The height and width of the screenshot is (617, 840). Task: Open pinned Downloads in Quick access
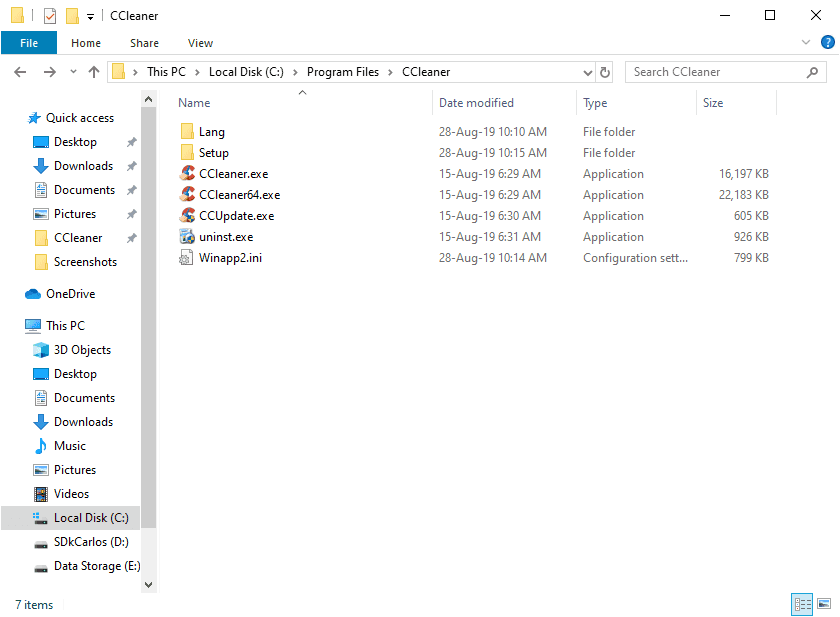(83, 165)
